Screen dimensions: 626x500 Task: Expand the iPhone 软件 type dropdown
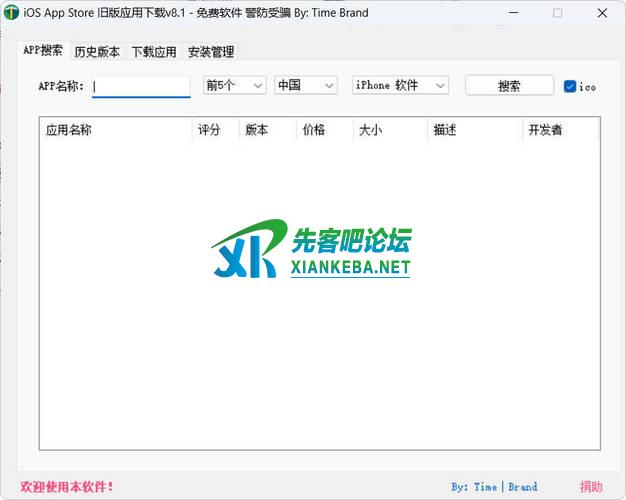[x=400, y=86]
